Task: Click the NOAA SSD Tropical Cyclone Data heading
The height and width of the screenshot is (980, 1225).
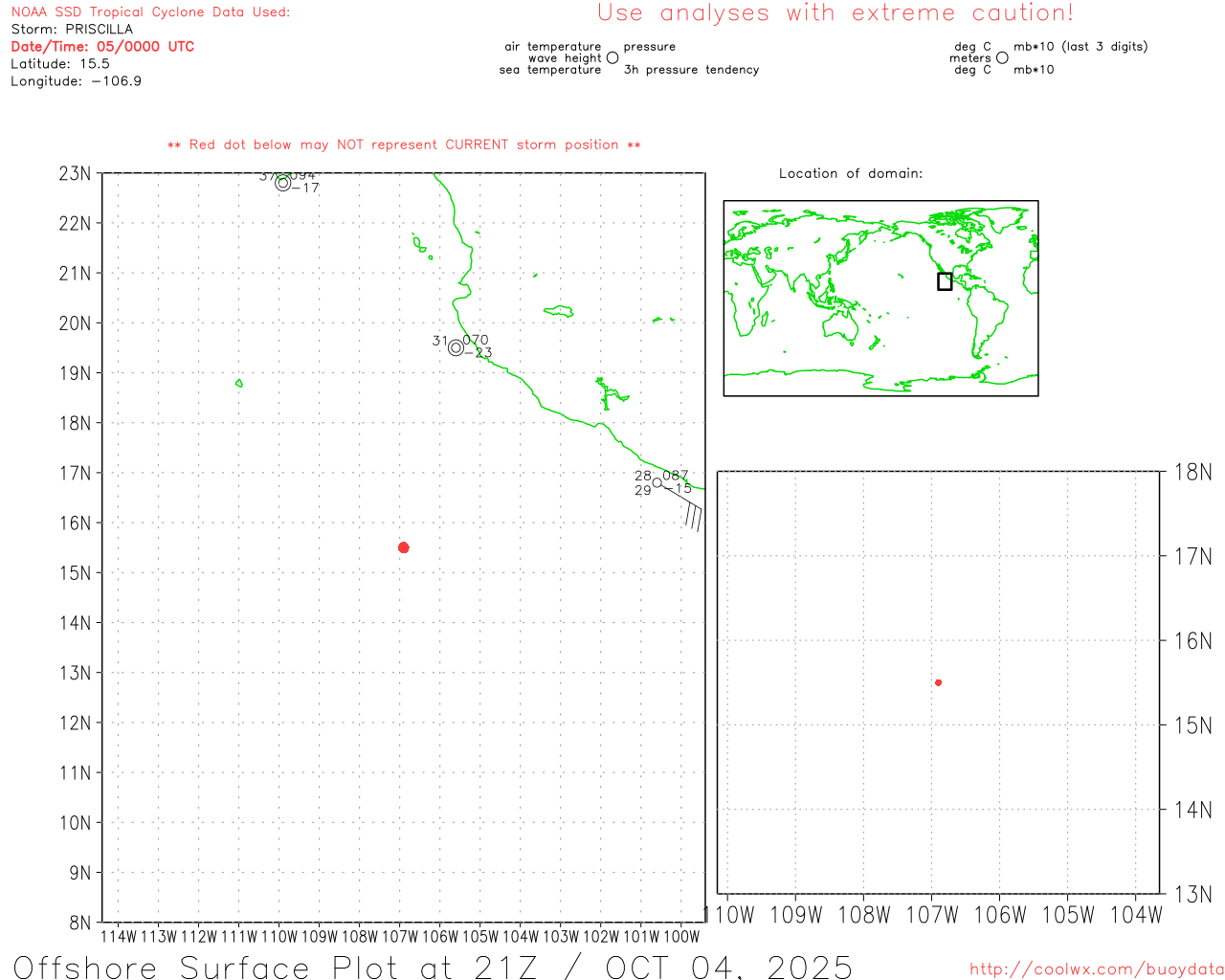Action: (x=150, y=12)
